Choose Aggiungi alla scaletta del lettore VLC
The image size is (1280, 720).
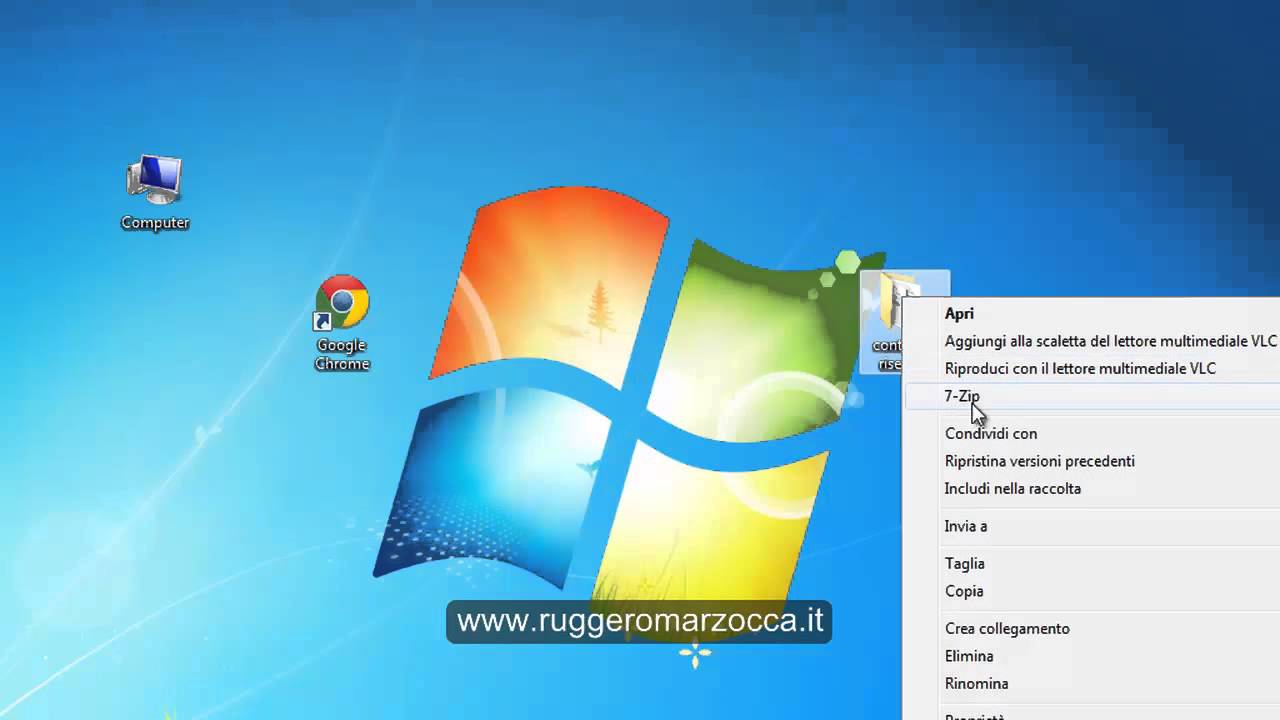(1091, 341)
